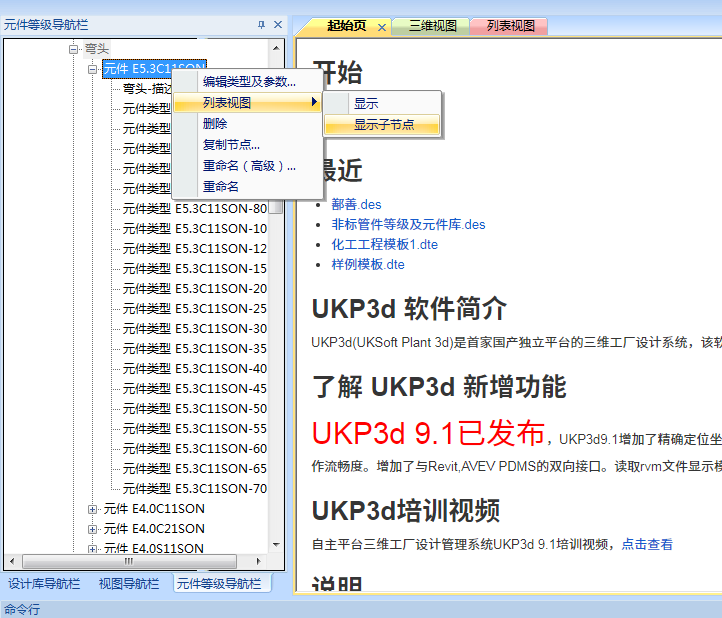The width and height of the screenshot is (722, 618).
Task: Select 复制节点... in context menu
Action: tap(247, 145)
